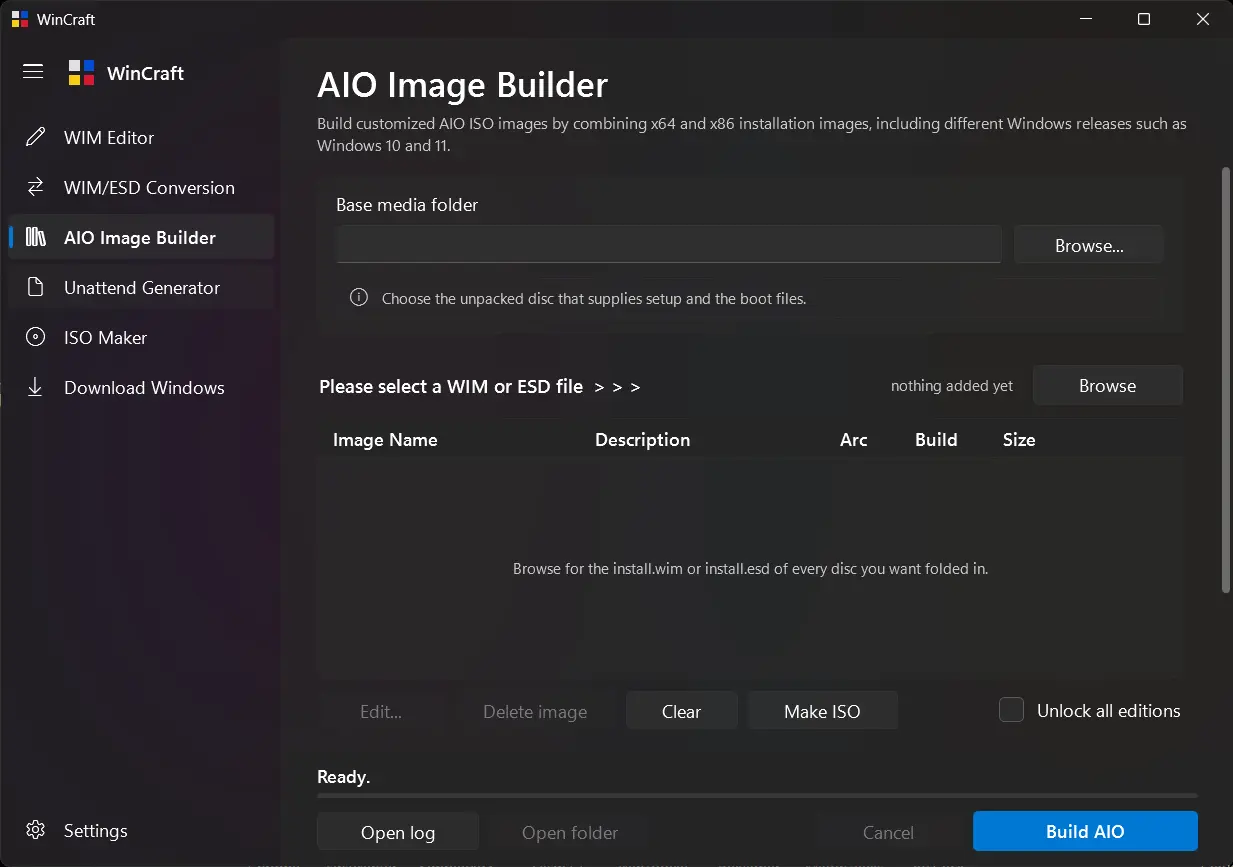
Task: Open the hamburger navigation menu
Action: coord(33,71)
